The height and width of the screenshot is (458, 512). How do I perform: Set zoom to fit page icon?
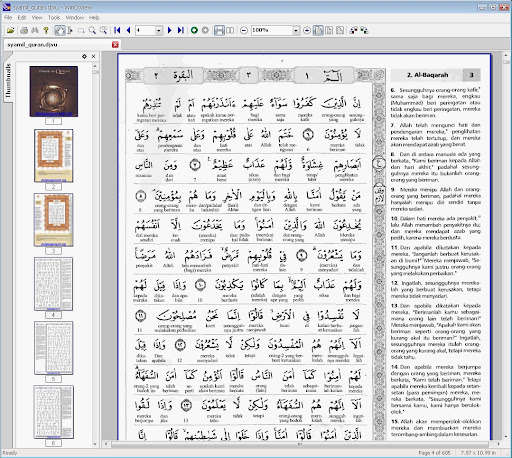(340, 30)
